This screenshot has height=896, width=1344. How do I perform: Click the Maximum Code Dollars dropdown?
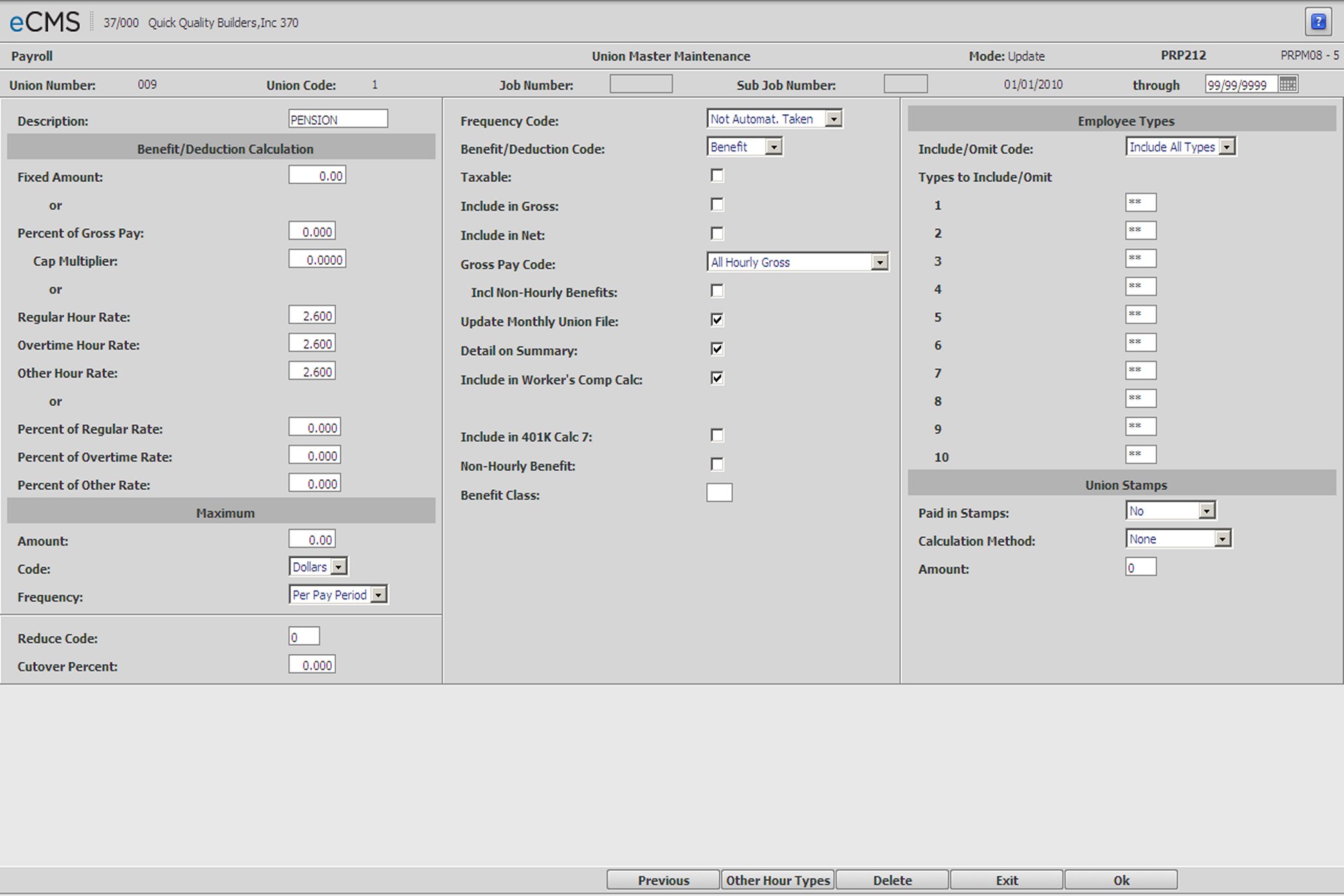[x=315, y=567]
